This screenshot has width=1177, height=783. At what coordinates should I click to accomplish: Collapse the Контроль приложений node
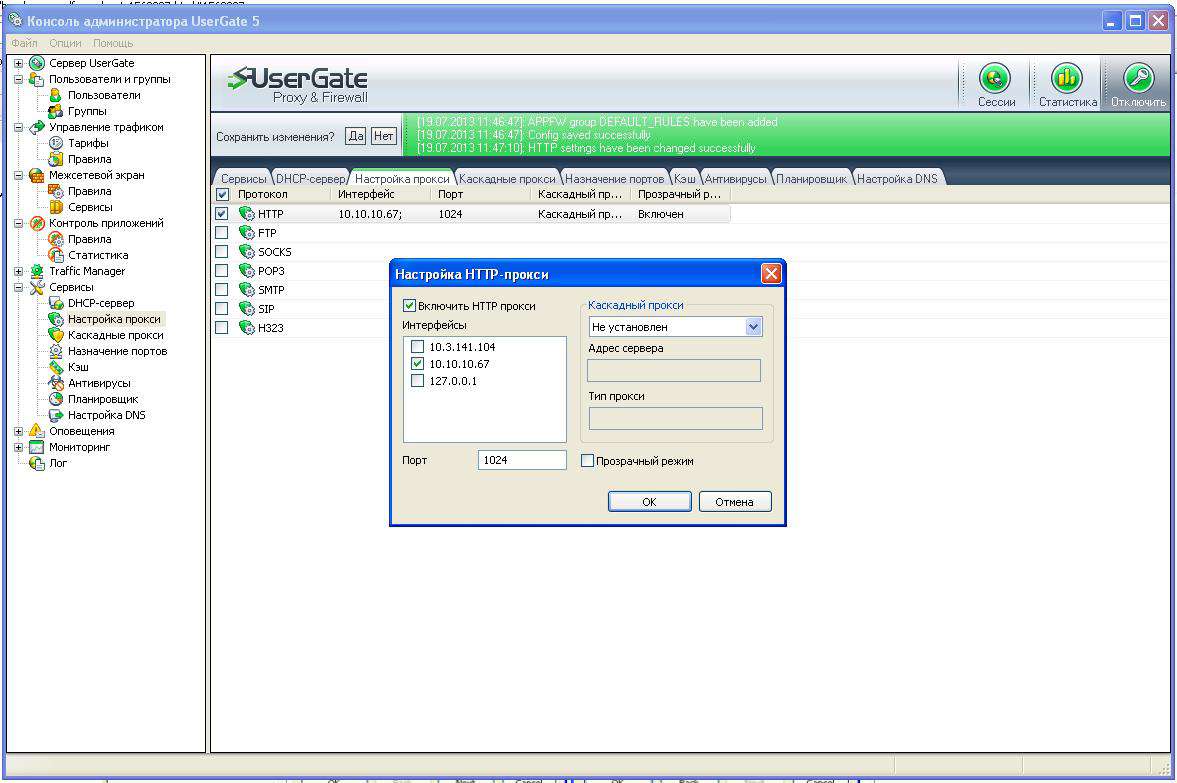(x=19, y=223)
